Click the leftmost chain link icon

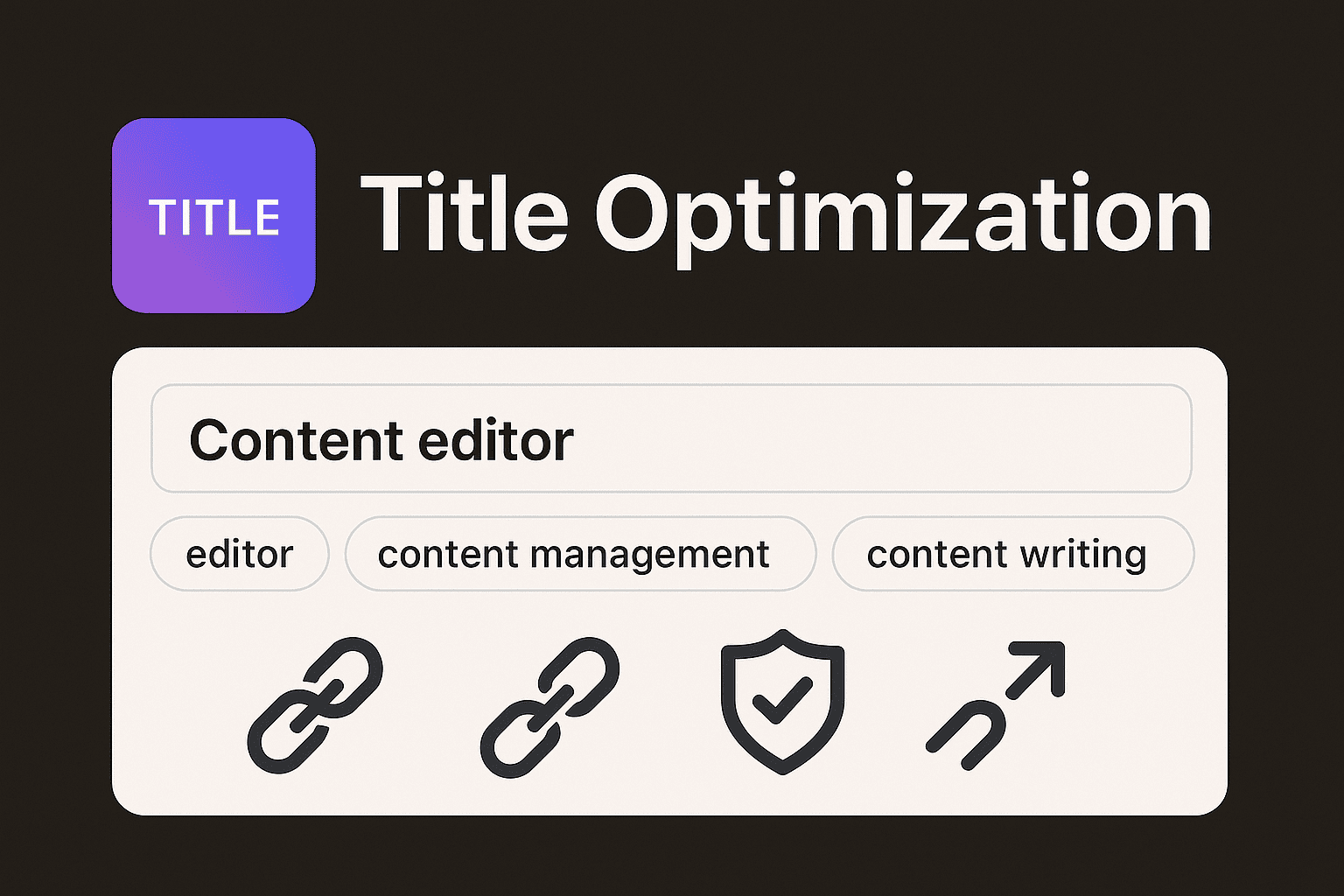click(315, 704)
